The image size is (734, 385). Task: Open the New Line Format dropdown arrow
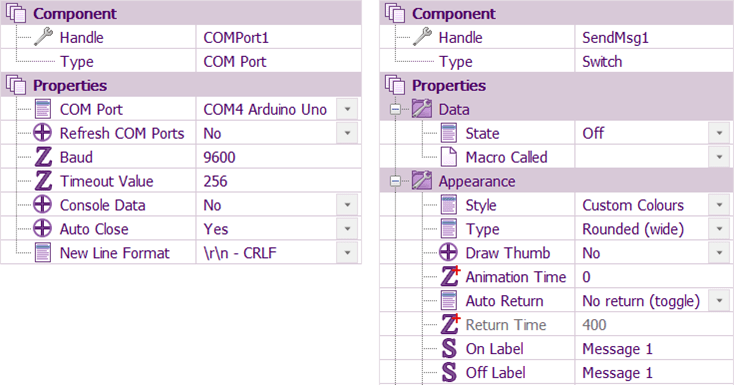click(x=347, y=252)
